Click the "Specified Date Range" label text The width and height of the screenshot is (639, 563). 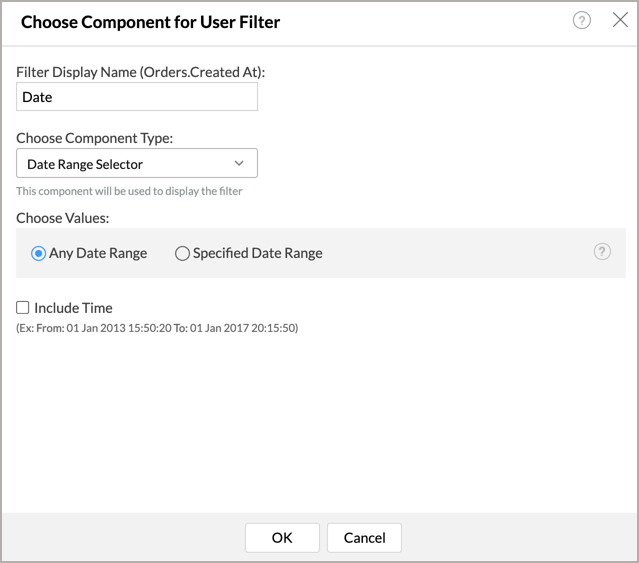257,254
